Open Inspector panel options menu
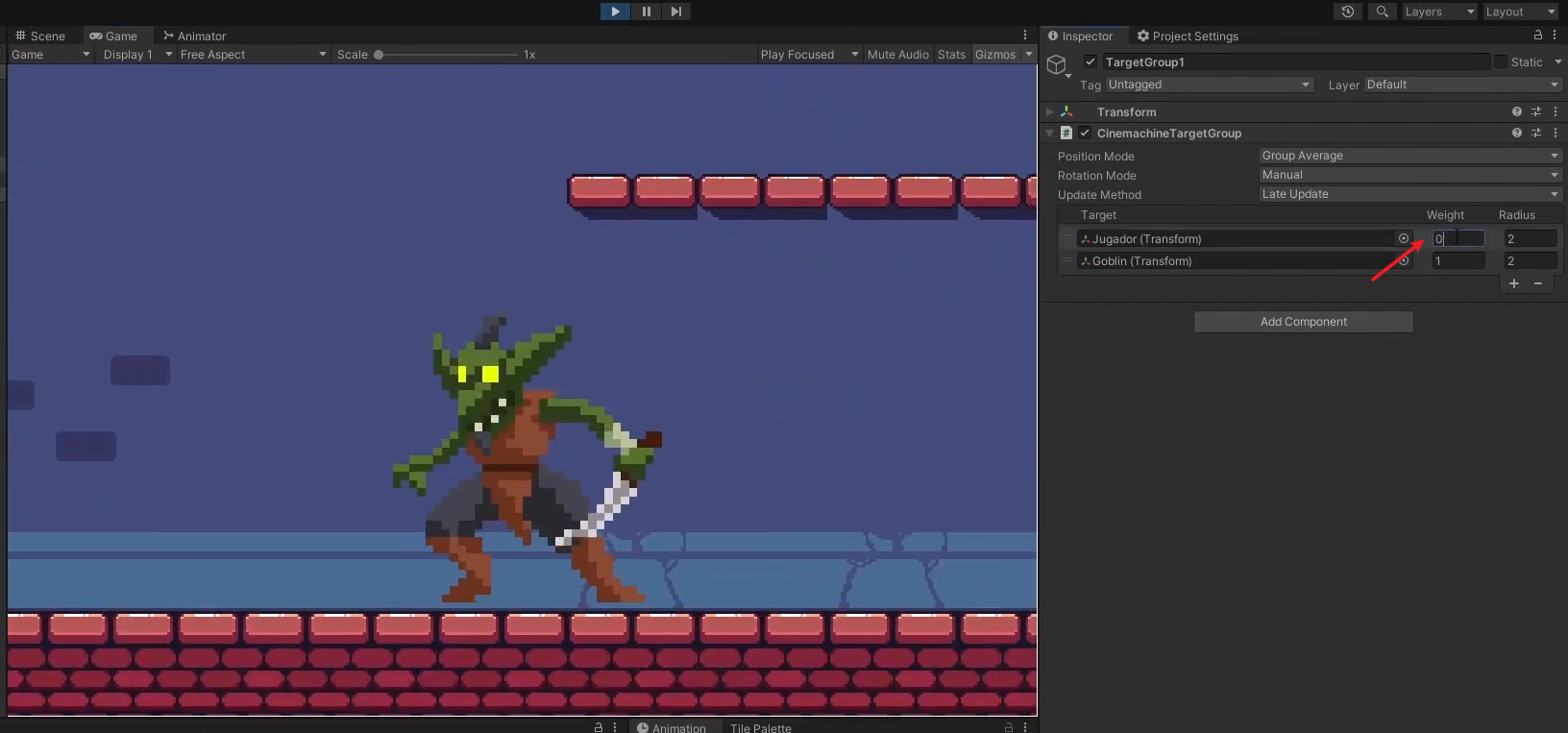Viewport: 1568px width, 733px height. coord(1556,36)
